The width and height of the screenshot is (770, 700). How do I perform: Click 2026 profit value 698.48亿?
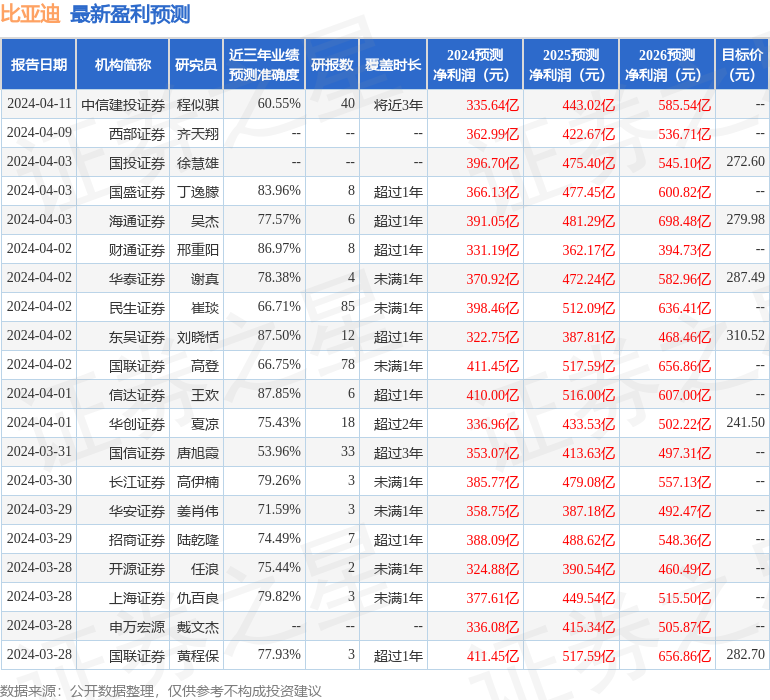[x=685, y=221]
